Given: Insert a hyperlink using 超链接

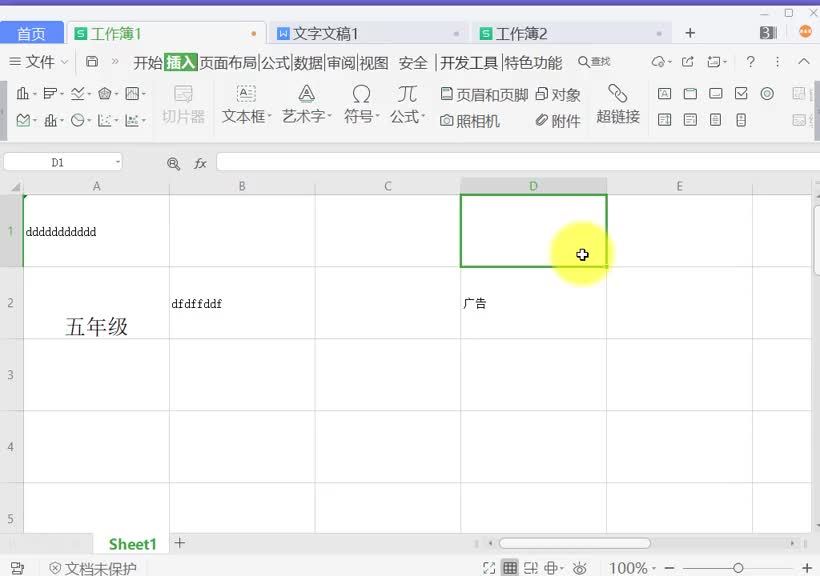Looking at the screenshot, I should coord(617,105).
